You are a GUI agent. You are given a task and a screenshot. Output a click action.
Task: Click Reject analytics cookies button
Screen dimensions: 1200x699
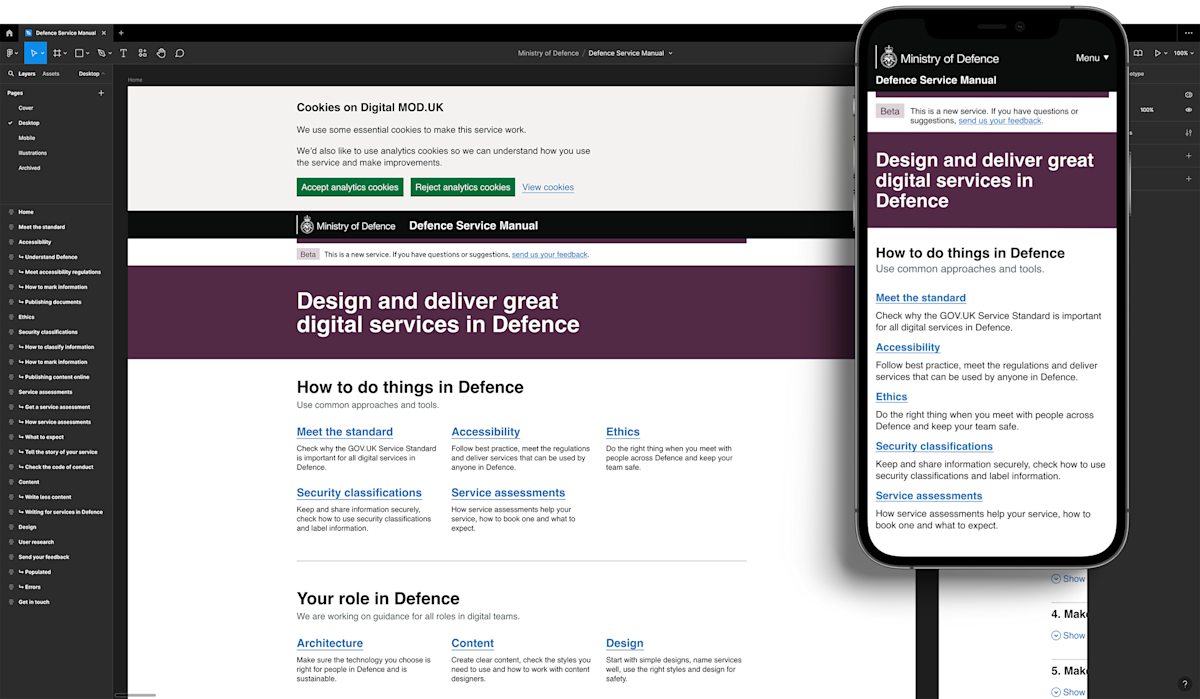tap(463, 187)
